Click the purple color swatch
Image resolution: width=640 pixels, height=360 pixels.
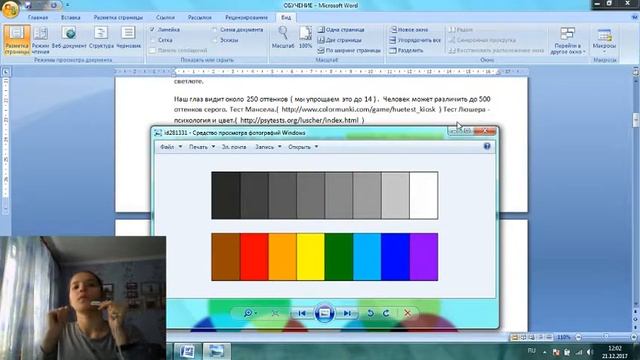pyautogui.click(x=424, y=257)
